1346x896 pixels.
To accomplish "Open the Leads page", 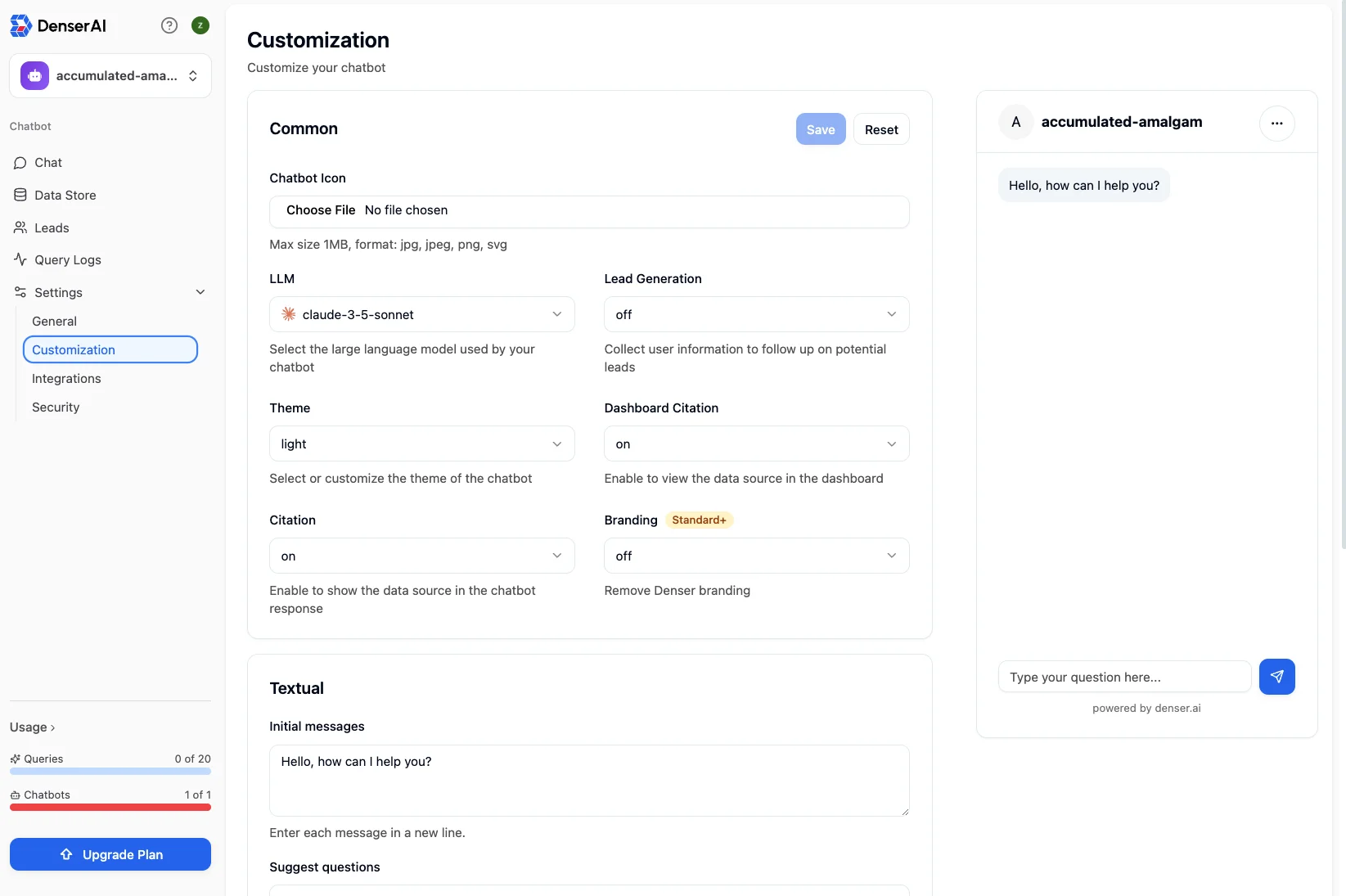I will pyautogui.click(x=51, y=227).
